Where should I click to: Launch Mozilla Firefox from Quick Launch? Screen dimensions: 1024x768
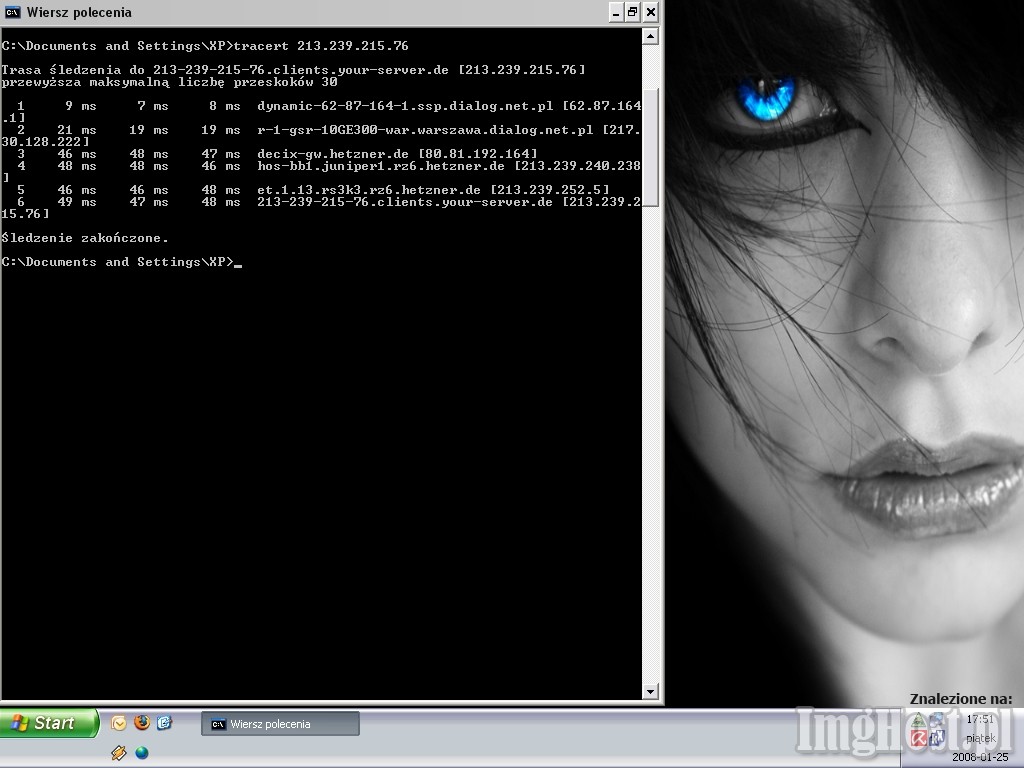point(142,722)
